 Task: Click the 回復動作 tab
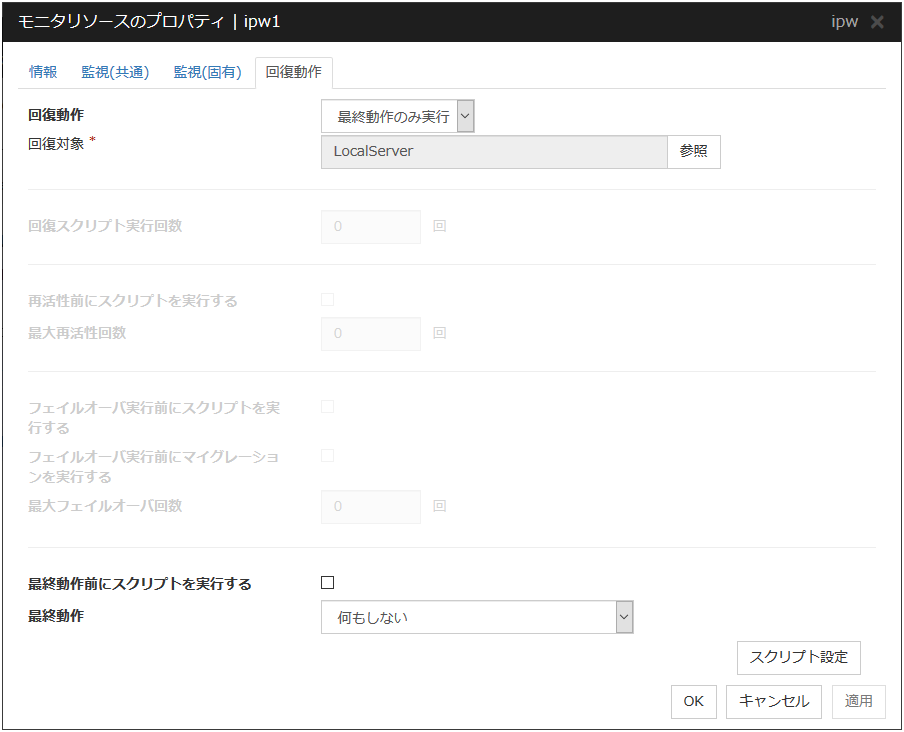(294, 72)
